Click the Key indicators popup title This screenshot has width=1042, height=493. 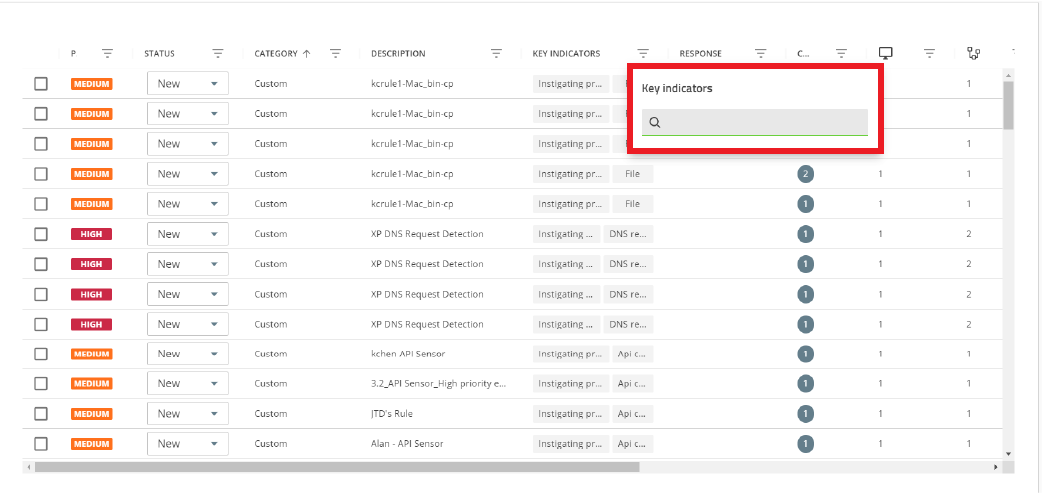[677, 88]
